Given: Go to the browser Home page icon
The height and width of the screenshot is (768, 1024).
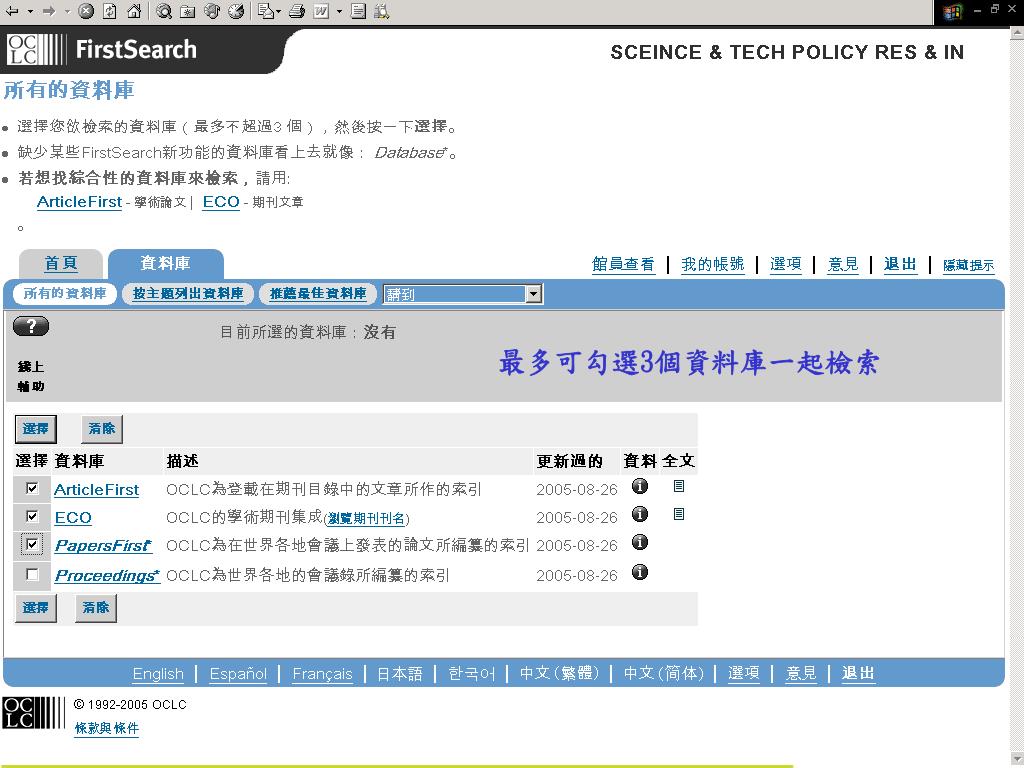Looking at the screenshot, I should click(x=134, y=11).
